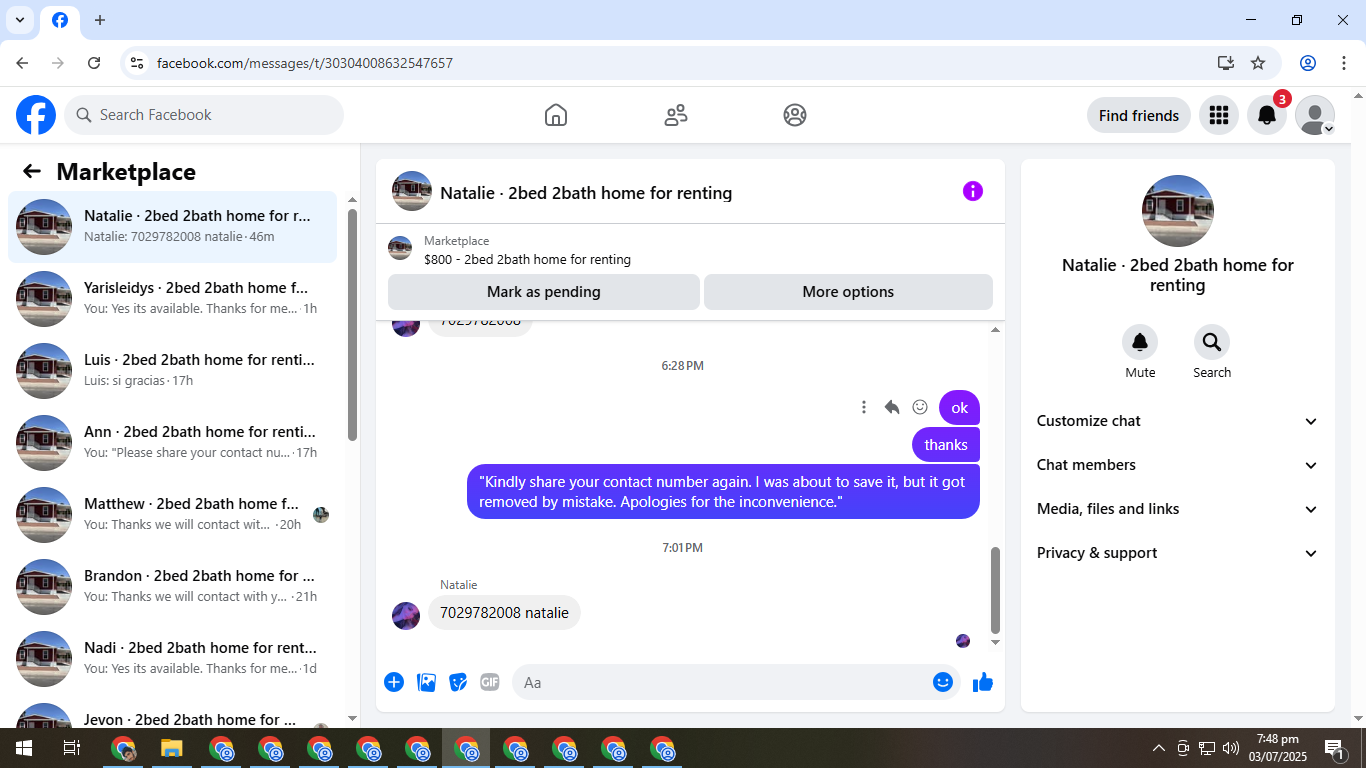The height and width of the screenshot is (768, 1366).
Task: Mark as pending button
Action: pos(544,292)
